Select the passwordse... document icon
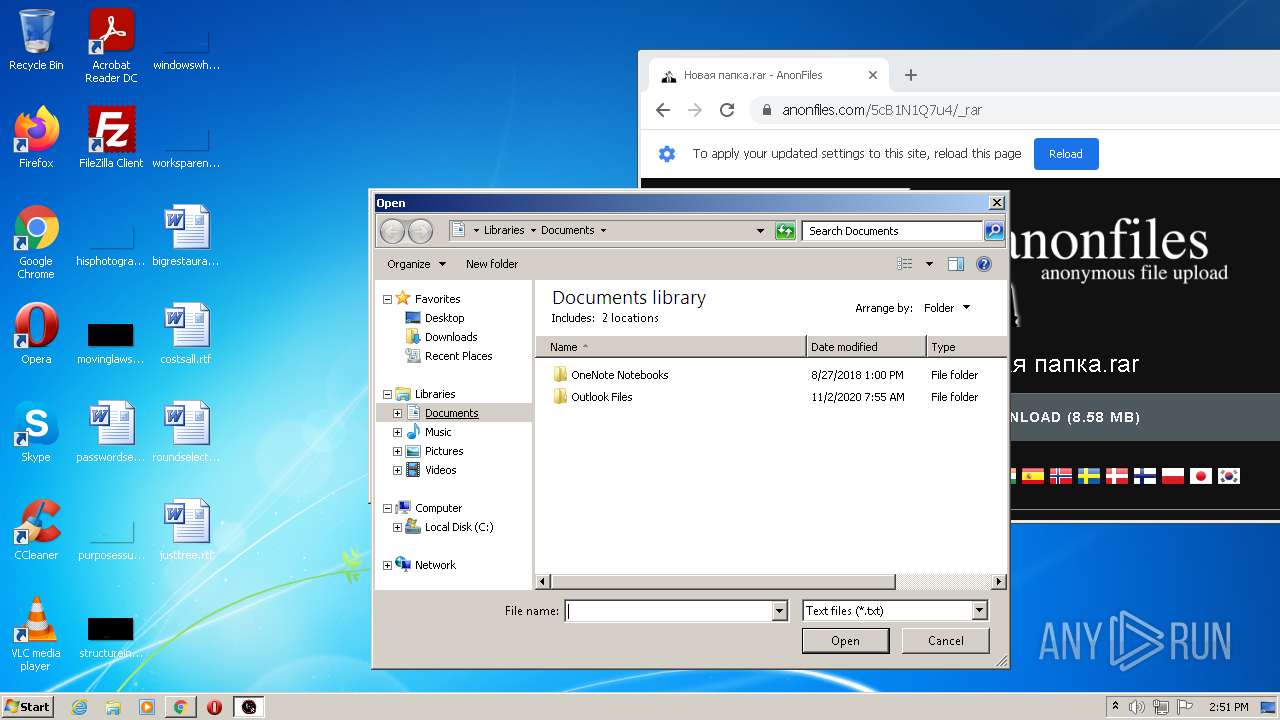 (111, 432)
